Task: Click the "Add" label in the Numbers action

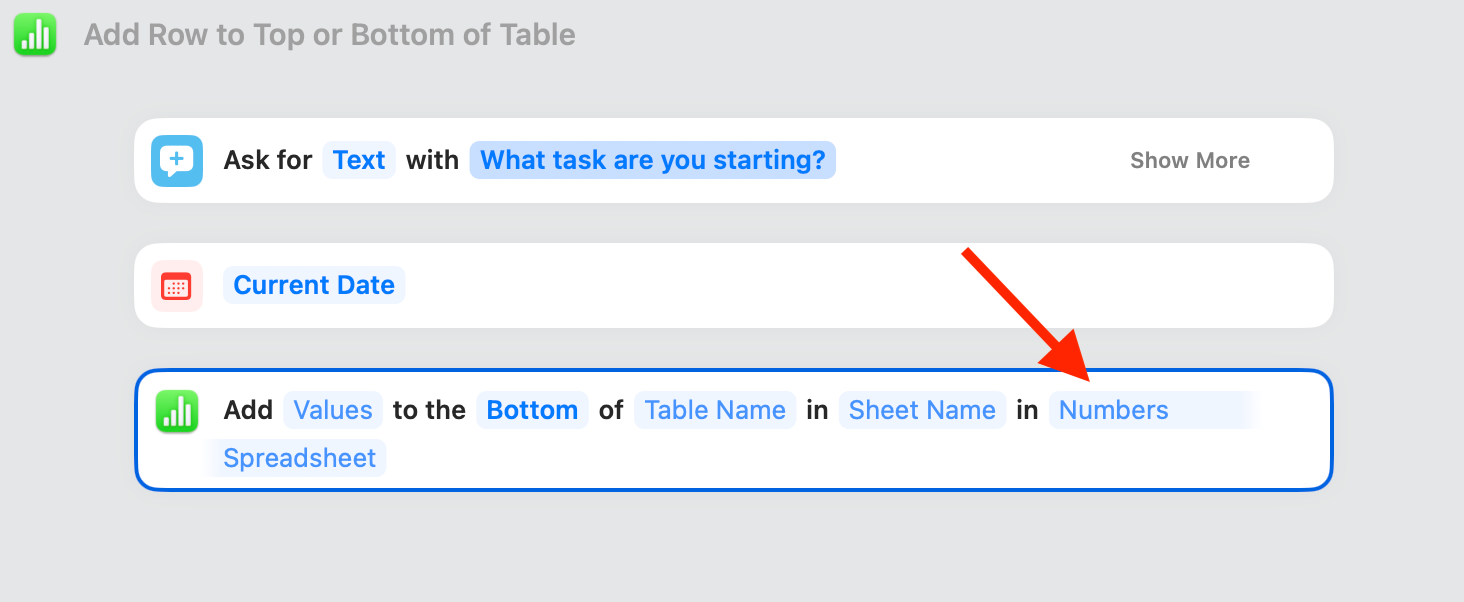Action: click(x=248, y=410)
